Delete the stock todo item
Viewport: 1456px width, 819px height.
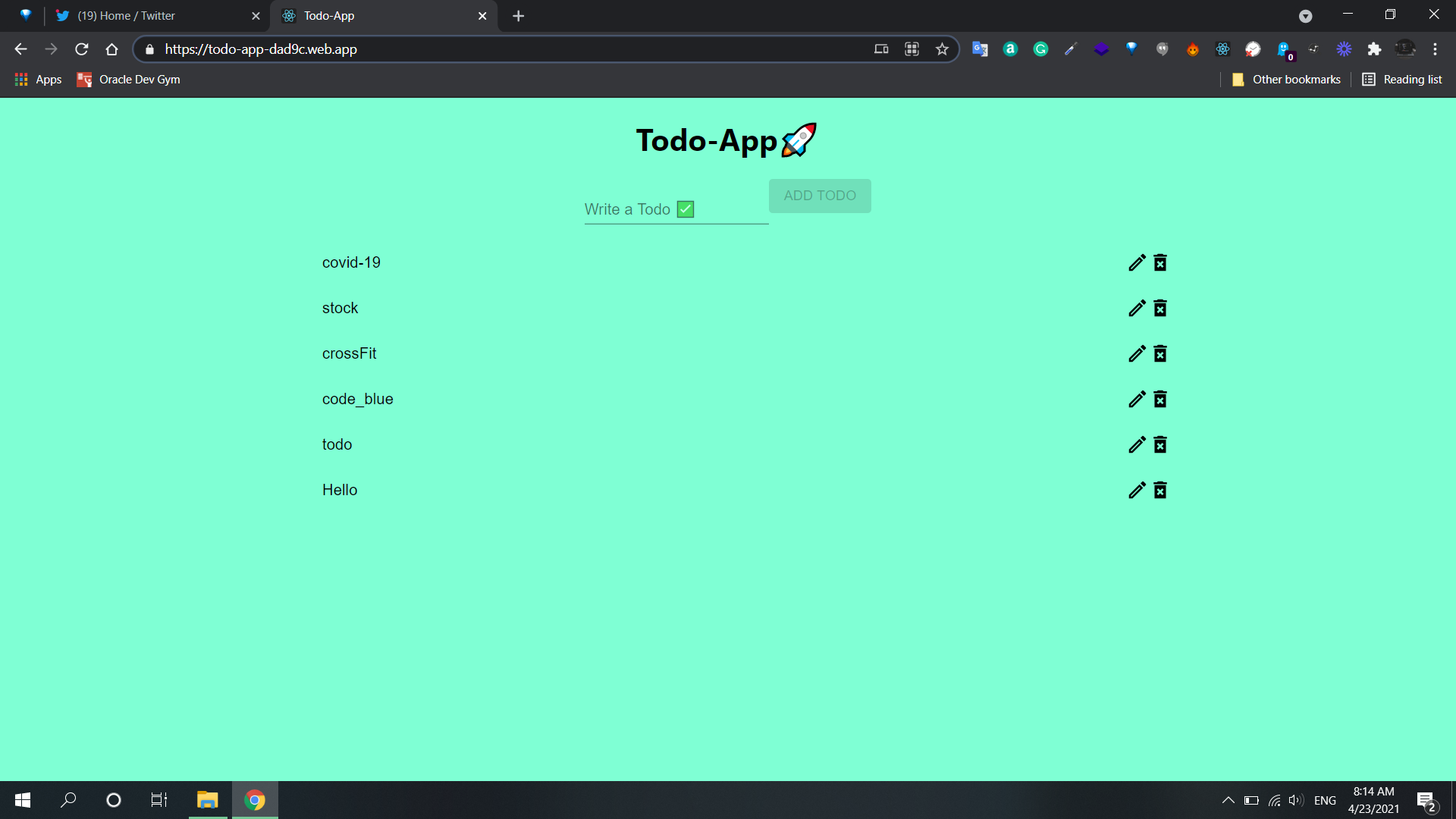1160,308
